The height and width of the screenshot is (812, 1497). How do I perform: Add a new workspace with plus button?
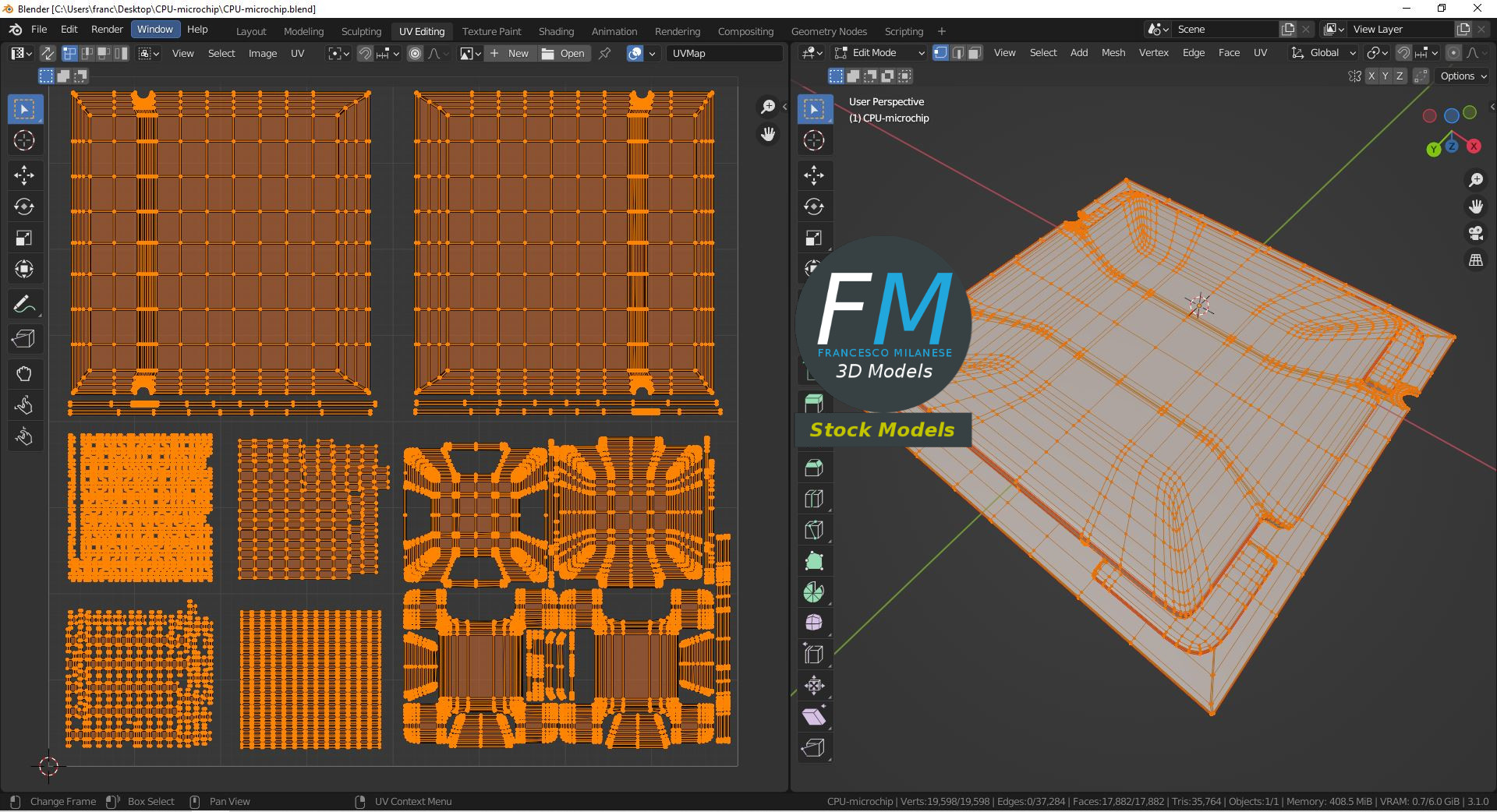[942, 31]
